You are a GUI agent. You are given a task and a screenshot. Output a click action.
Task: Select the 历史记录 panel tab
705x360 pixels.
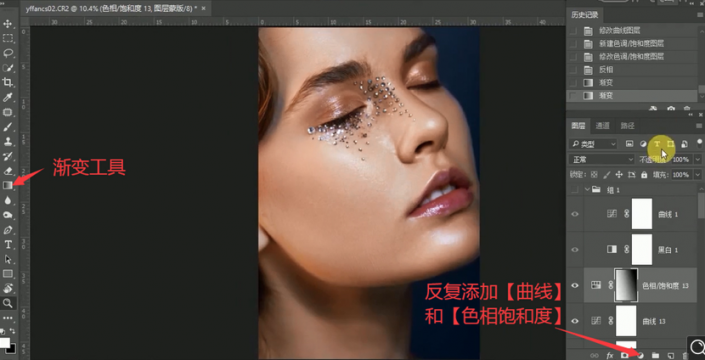tap(585, 15)
